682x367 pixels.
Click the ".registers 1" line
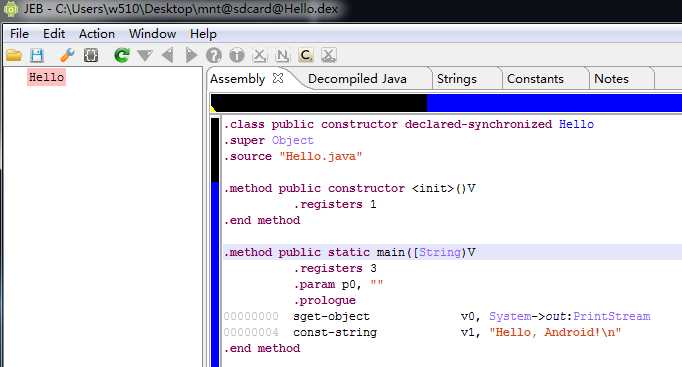click(335, 204)
